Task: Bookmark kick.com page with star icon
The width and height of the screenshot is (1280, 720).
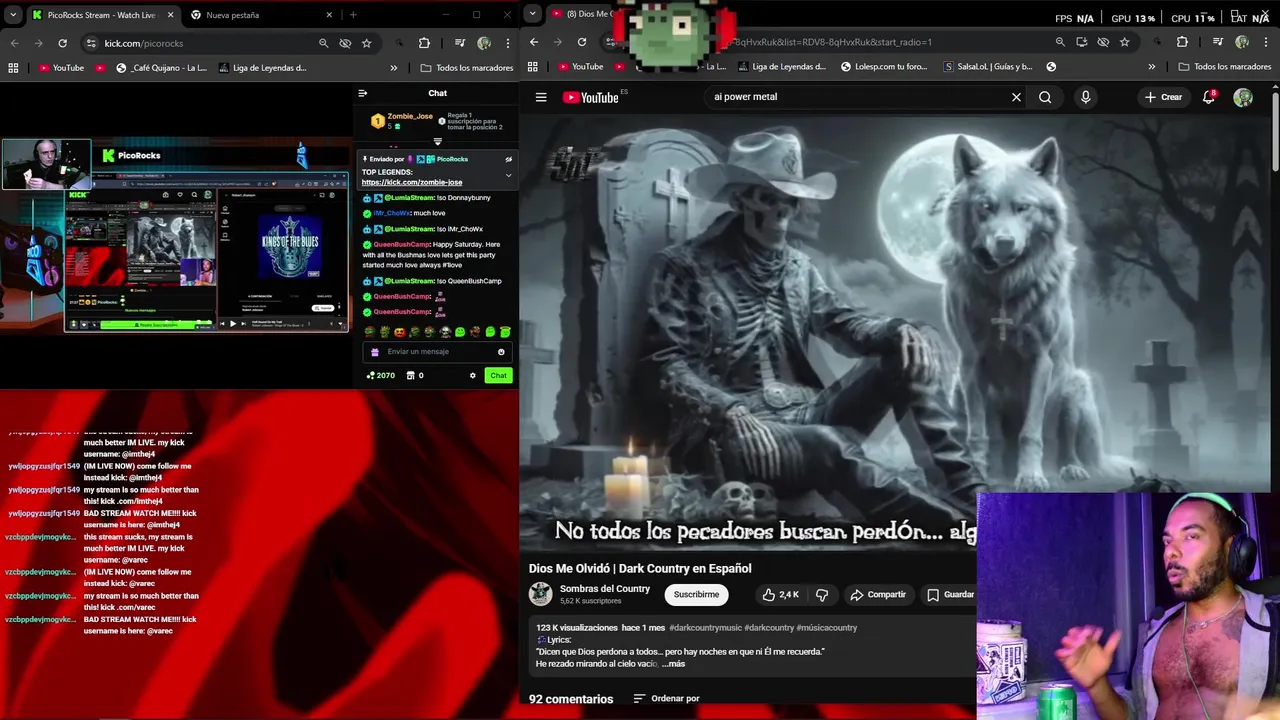Action: (367, 43)
